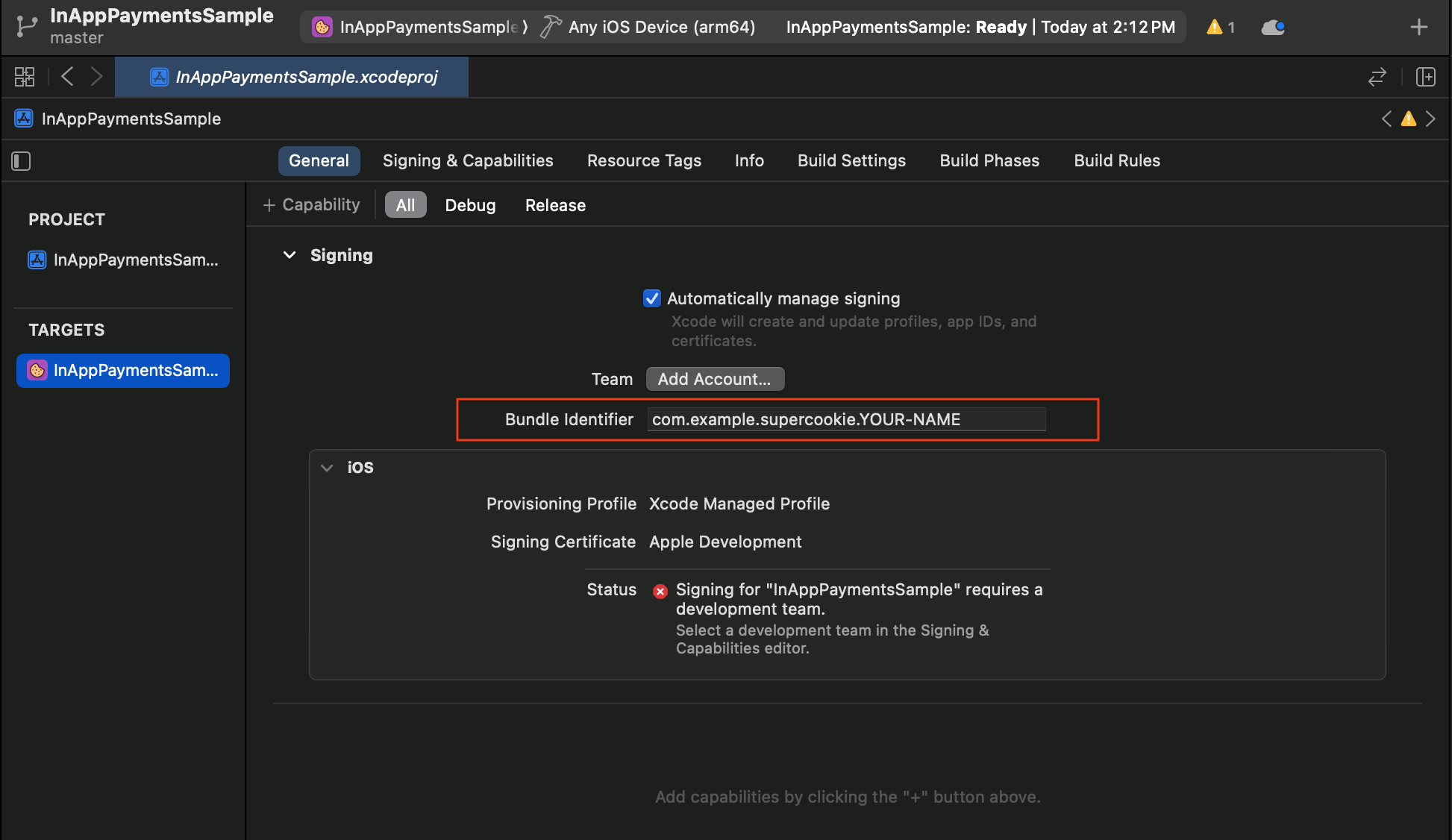Image resolution: width=1452 pixels, height=840 pixels.
Task: Click the red error icon beside Status
Action: pos(660,592)
